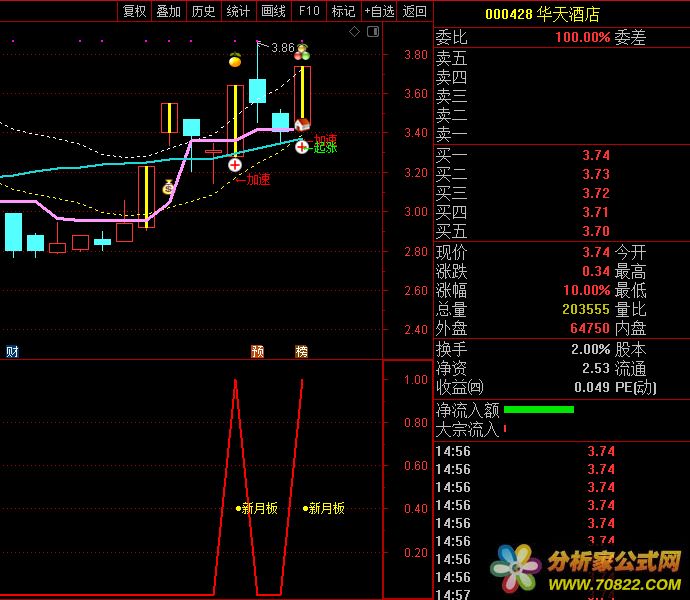Click the orange fruit marker icon
Image resolution: width=690 pixels, height=600 pixels.
pyautogui.click(x=235, y=59)
